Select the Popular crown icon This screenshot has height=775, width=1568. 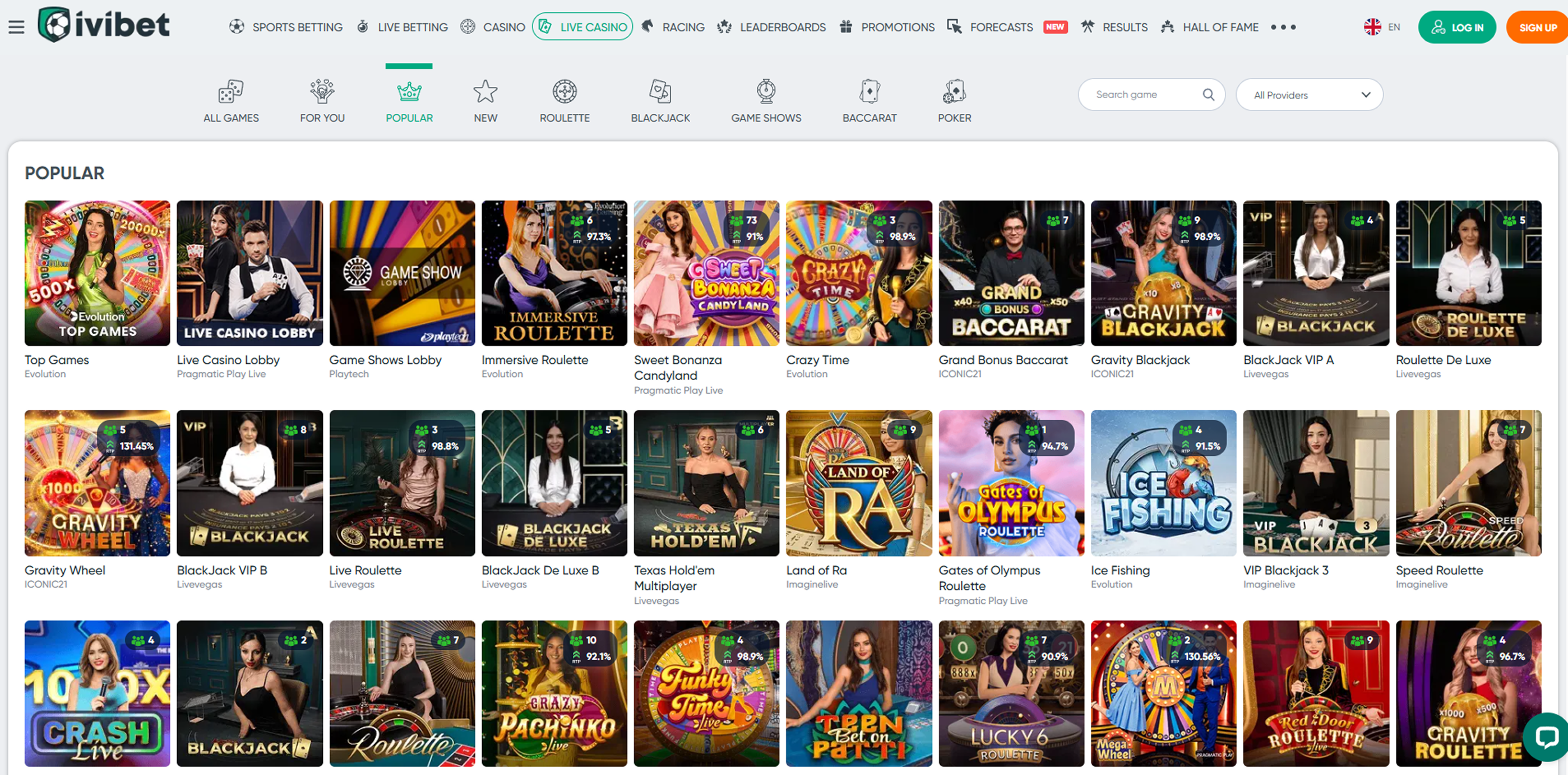[409, 92]
